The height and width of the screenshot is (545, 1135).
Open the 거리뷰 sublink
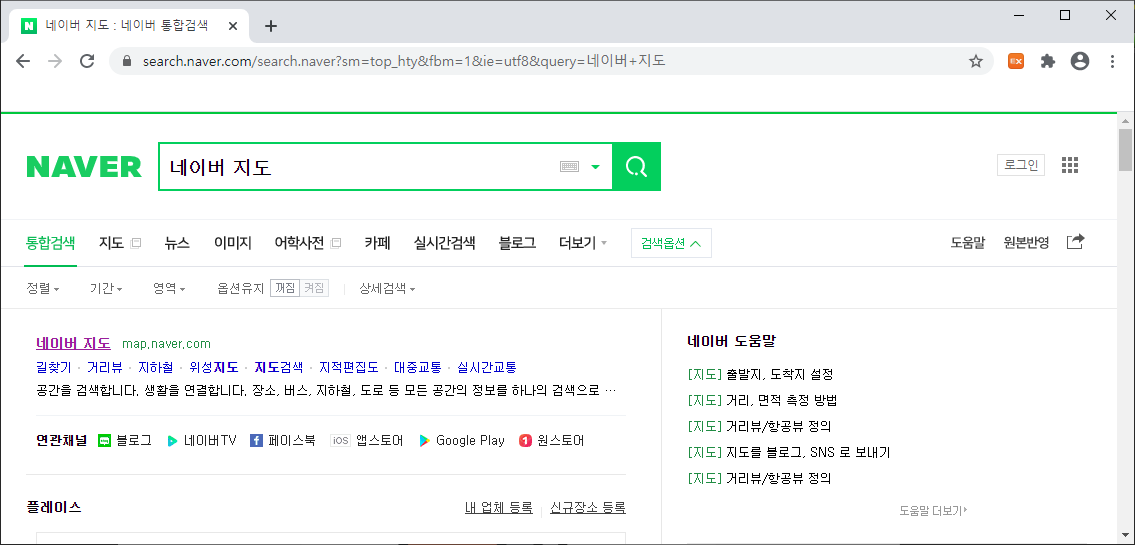point(104,367)
